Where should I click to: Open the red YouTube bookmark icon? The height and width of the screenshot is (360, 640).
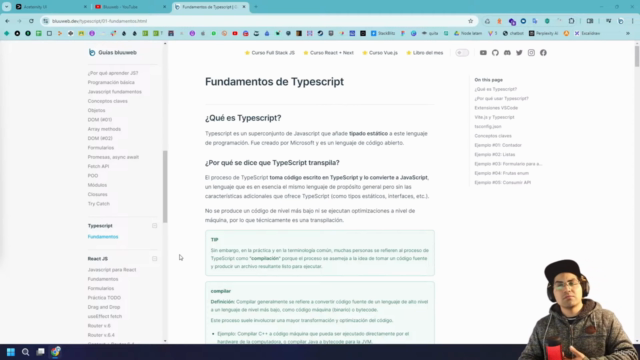tap(235, 33)
